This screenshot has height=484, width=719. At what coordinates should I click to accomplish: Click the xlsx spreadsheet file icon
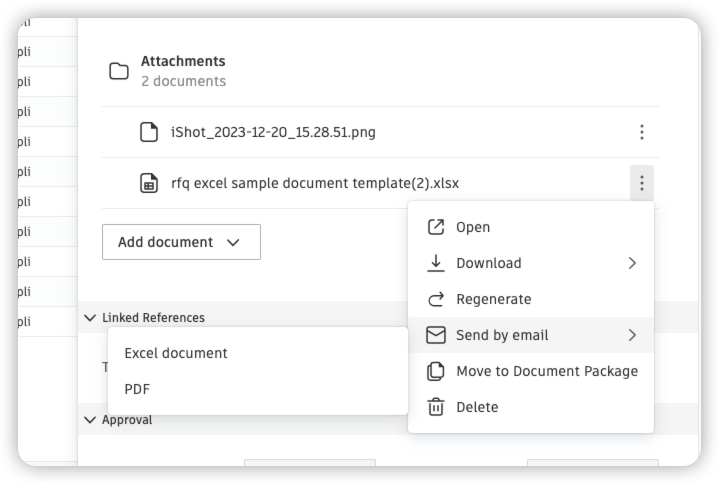(149, 183)
